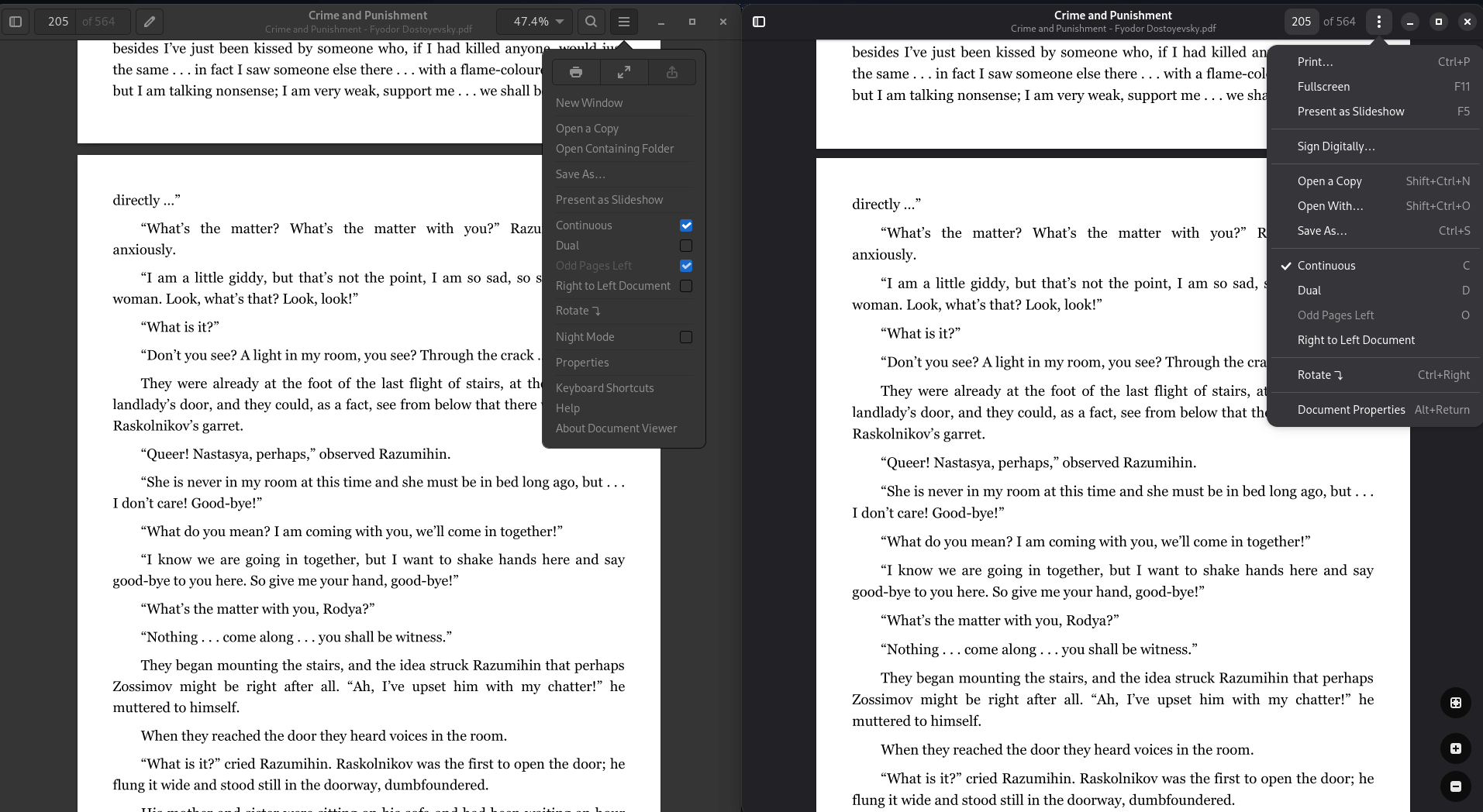1483x812 pixels.
Task: Zoom out using the floating minus button
Action: tap(1454, 786)
